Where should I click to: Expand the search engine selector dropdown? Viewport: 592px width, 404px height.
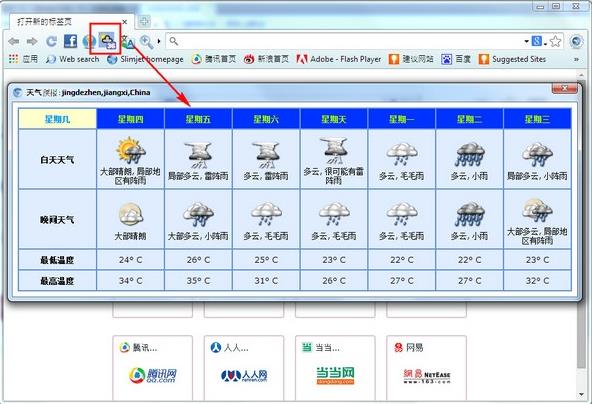pos(539,41)
